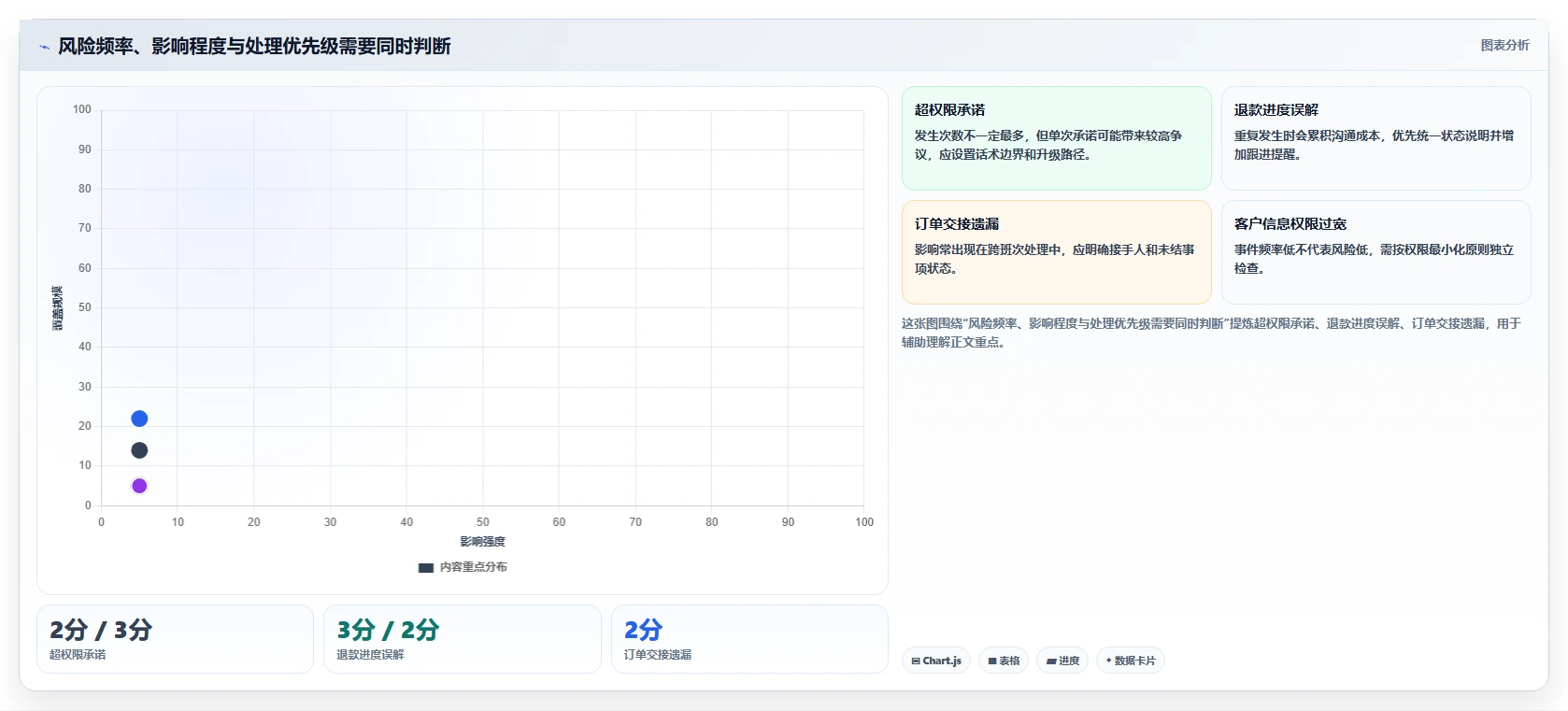This screenshot has height=711, width=1568.
Task: Click the 2分 订单交接遗漏 stat card
Action: tap(749, 639)
